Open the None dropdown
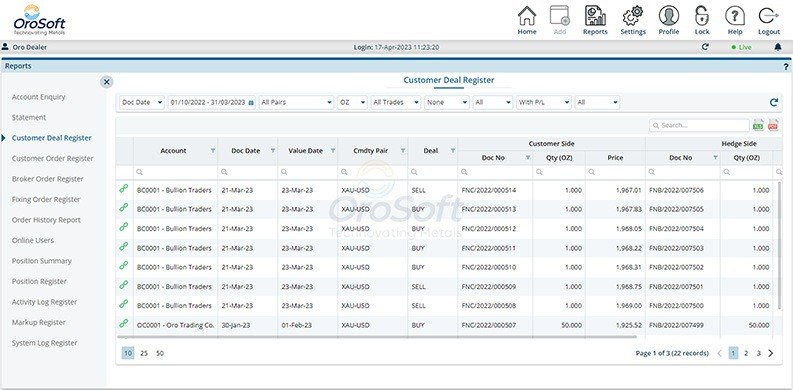The width and height of the screenshot is (793, 390). pyautogui.click(x=447, y=102)
